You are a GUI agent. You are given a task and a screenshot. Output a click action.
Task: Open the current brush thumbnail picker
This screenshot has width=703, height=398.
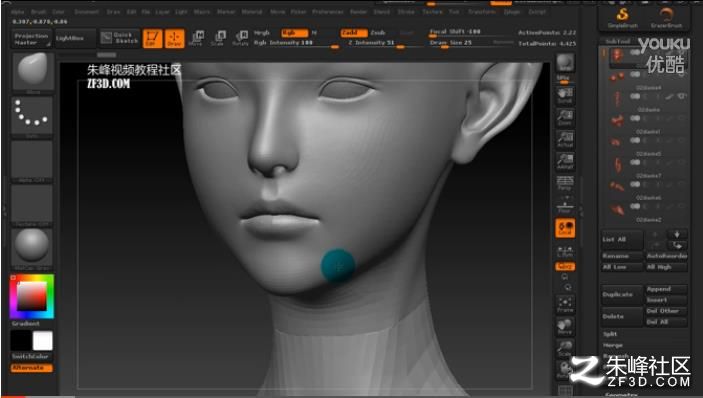pos(32,72)
